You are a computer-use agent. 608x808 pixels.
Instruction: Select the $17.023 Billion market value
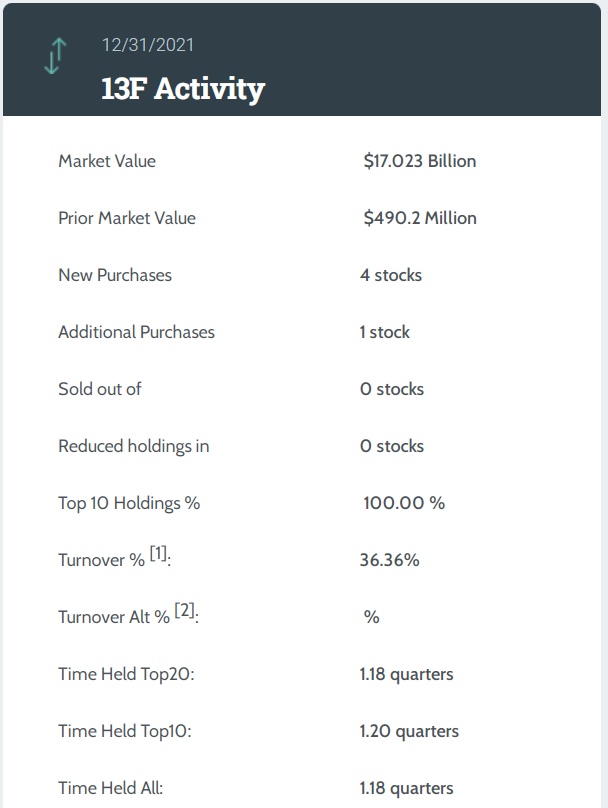(x=420, y=161)
